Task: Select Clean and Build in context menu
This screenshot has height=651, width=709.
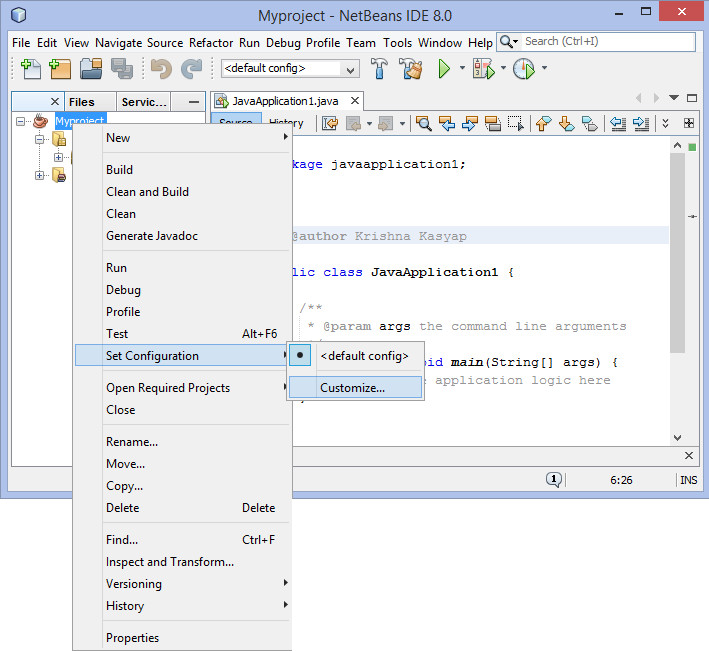Action: pyautogui.click(x=147, y=192)
